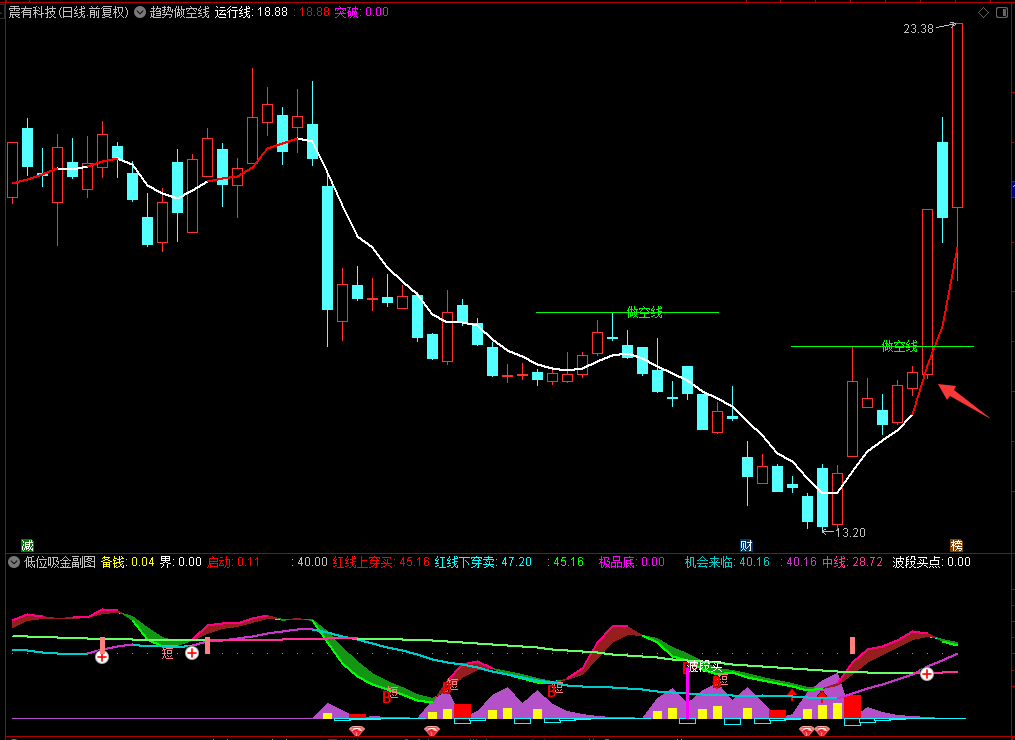Click the left 做空线 label

pos(645,313)
